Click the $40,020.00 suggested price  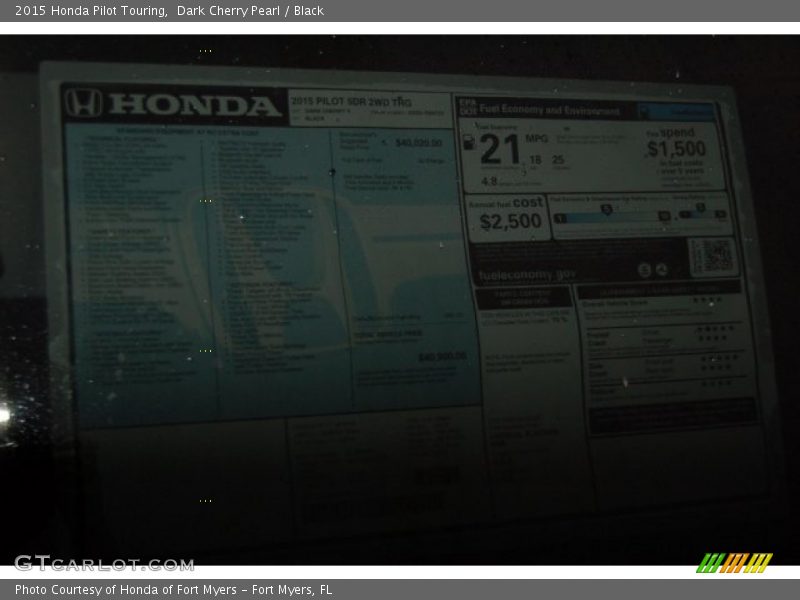[x=418, y=143]
